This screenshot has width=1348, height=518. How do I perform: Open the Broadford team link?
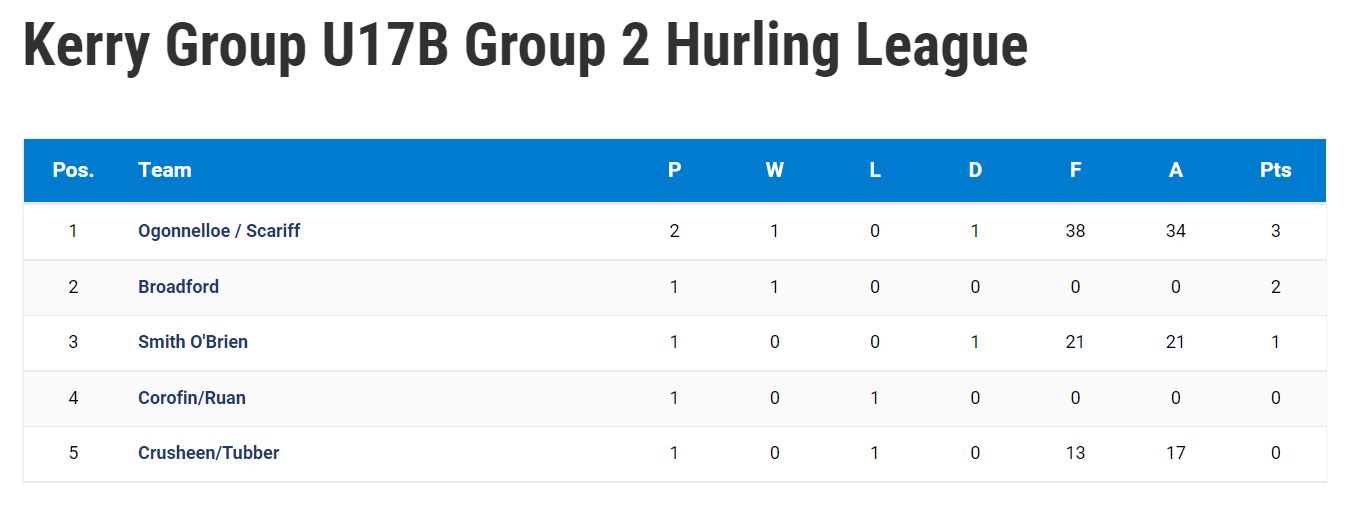click(178, 287)
